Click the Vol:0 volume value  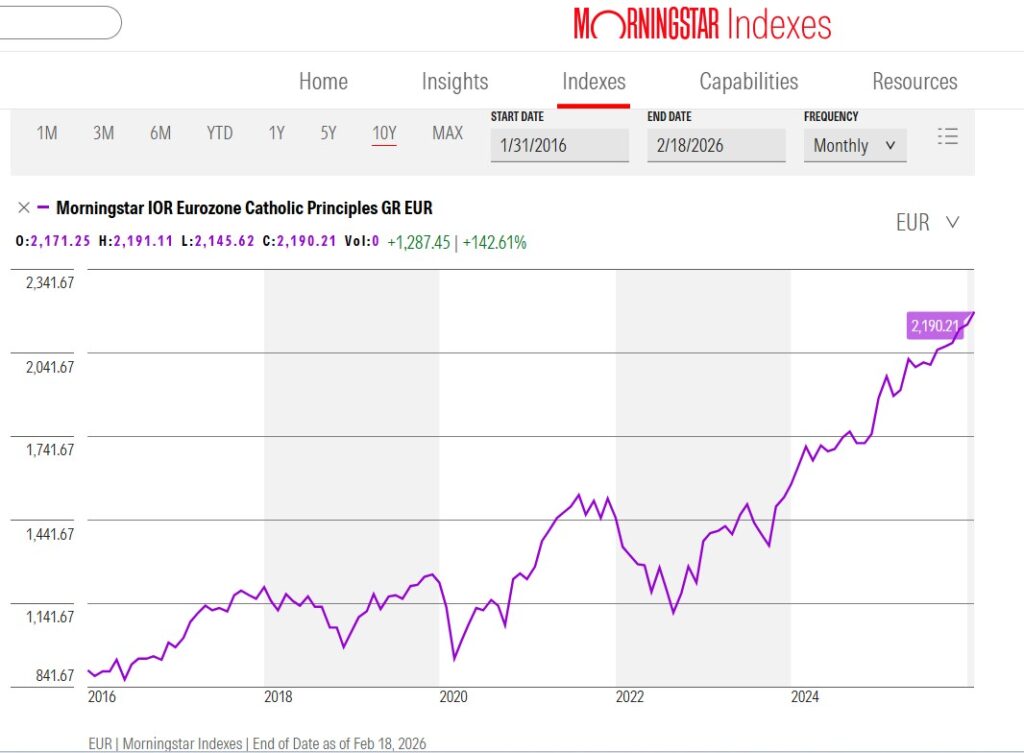coord(362,241)
